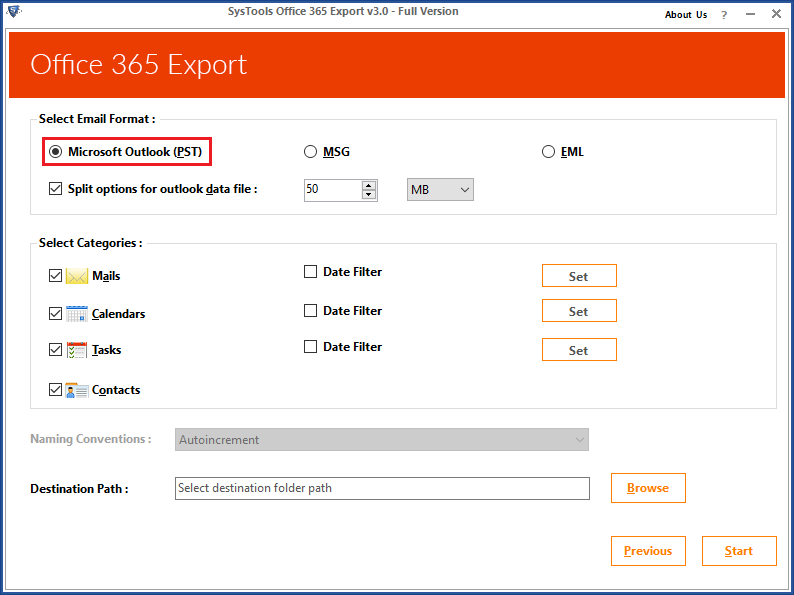Toggle split options for outlook data file

coord(55,189)
